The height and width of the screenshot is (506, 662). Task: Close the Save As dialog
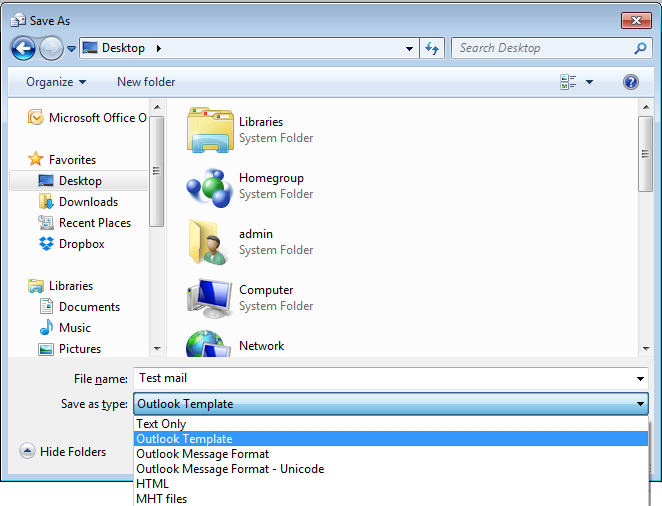(x=636, y=20)
